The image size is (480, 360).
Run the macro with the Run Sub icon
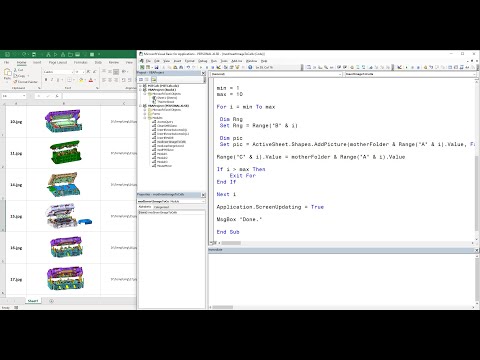(201, 67)
